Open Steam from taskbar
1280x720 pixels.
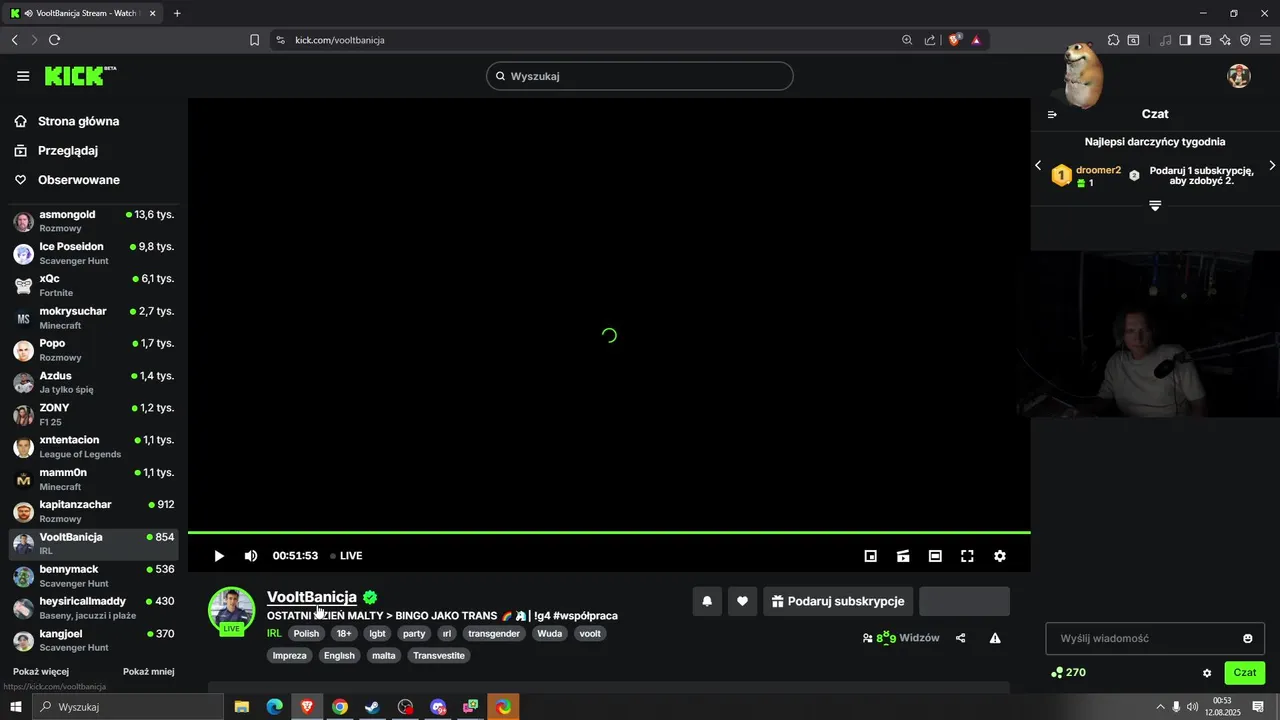coord(372,707)
